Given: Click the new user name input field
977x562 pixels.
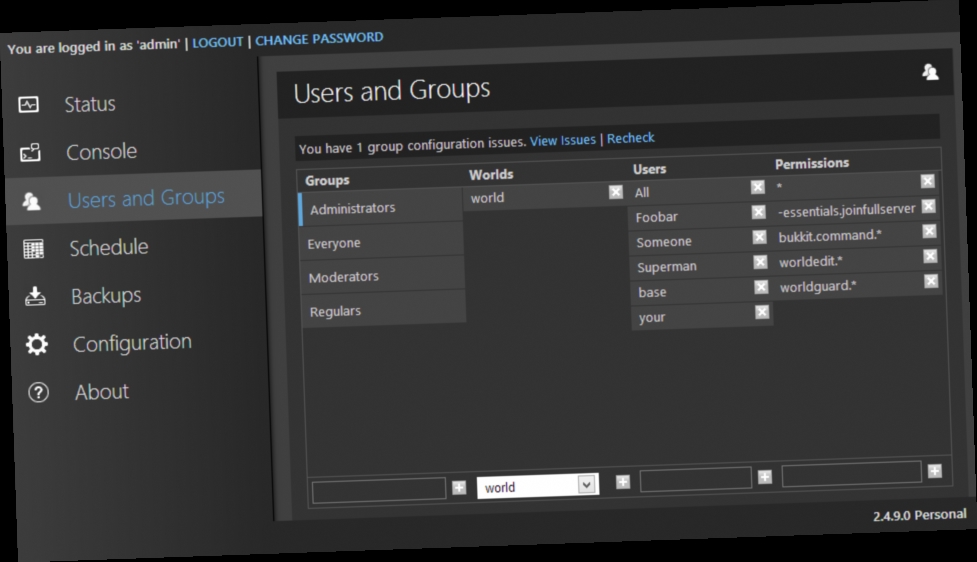Looking at the screenshot, I should (695, 479).
